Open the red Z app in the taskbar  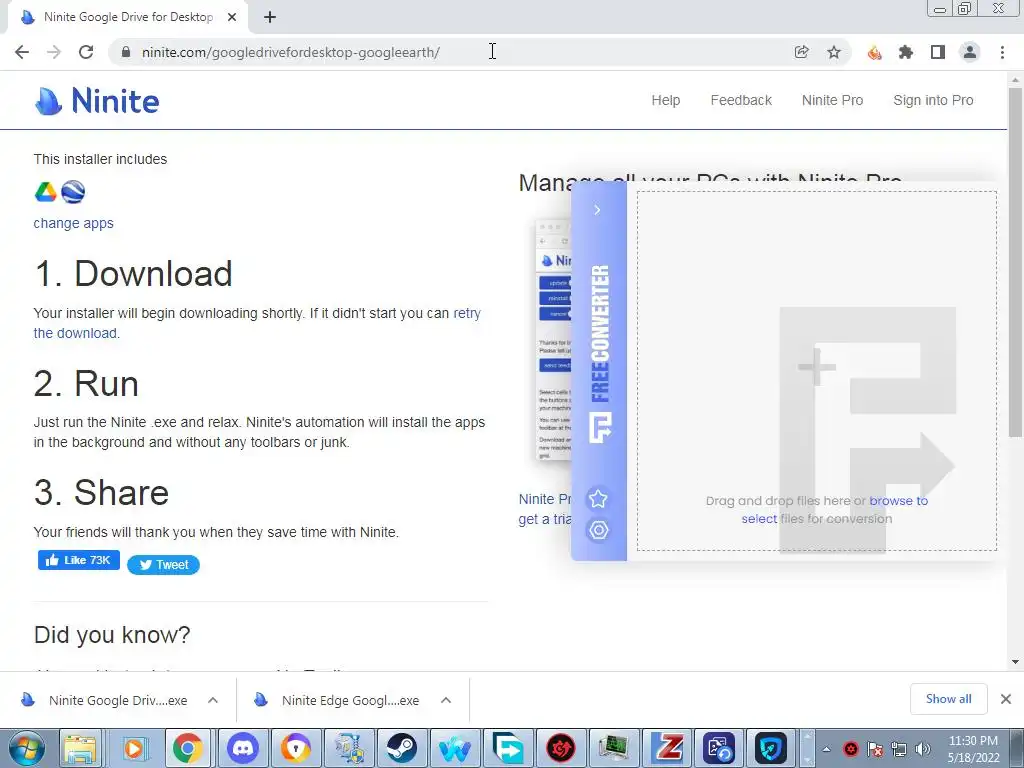point(668,748)
